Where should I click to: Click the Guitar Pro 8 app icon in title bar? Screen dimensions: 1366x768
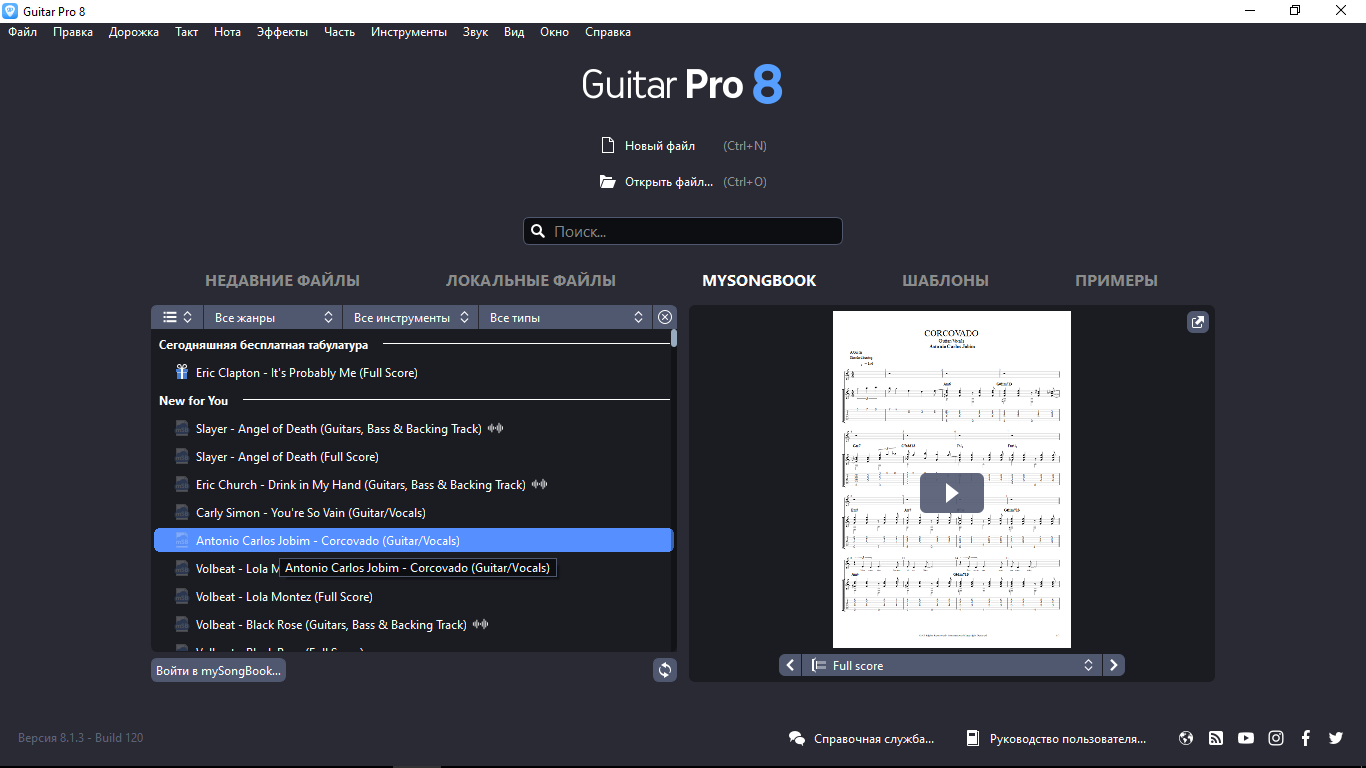tap(10, 10)
